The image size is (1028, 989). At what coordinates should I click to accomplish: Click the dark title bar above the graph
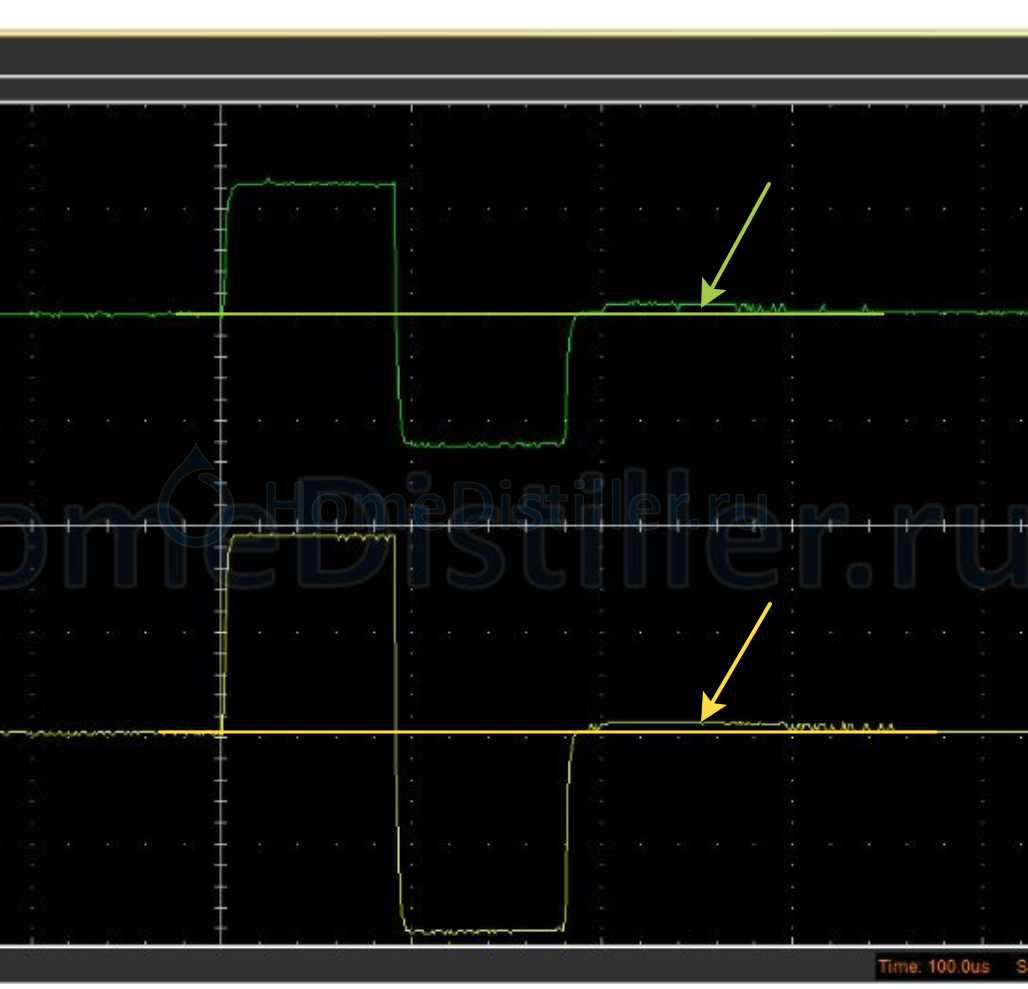514,55
